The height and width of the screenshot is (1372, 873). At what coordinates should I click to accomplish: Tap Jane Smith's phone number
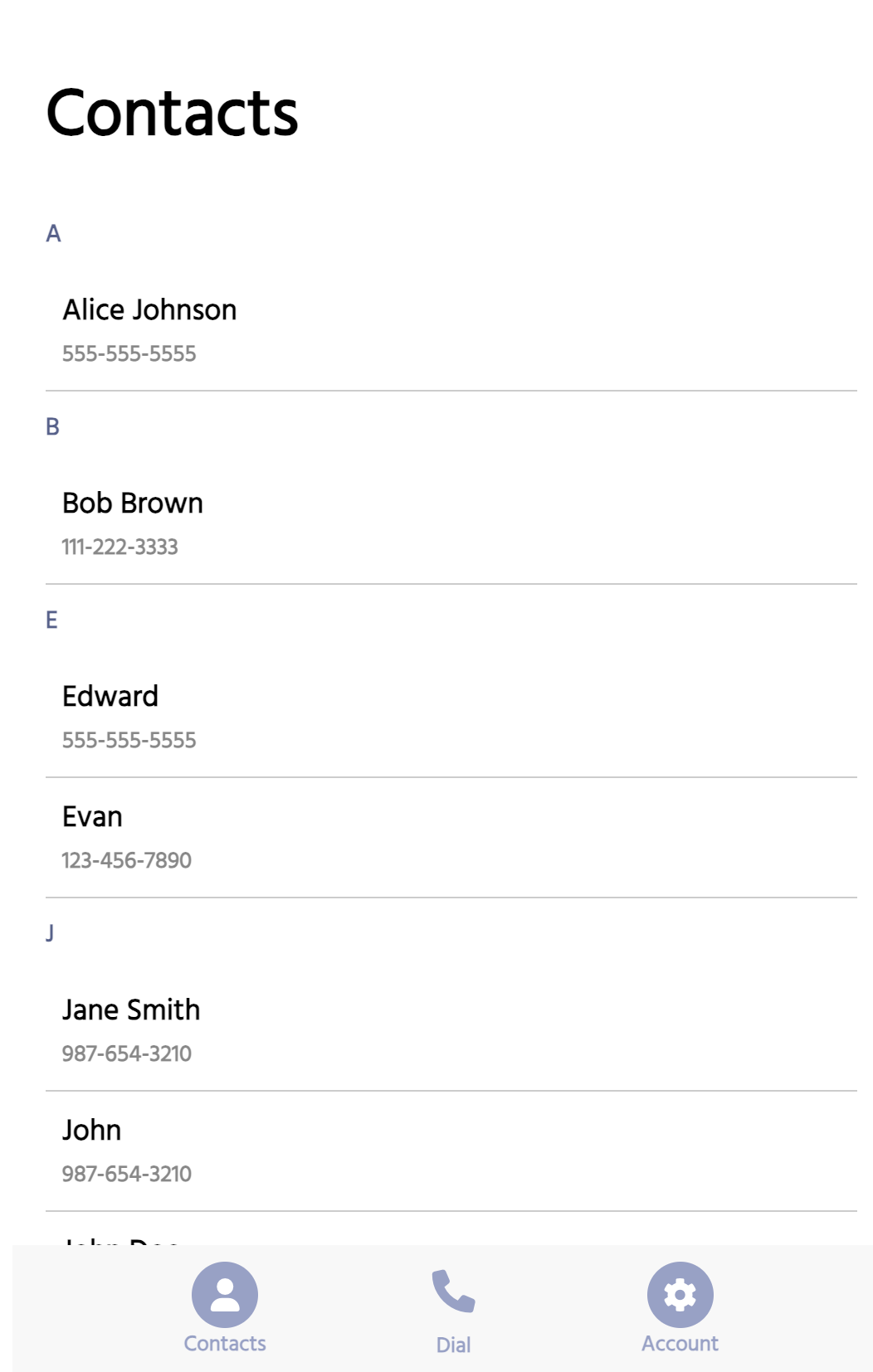pyautogui.click(x=127, y=1054)
